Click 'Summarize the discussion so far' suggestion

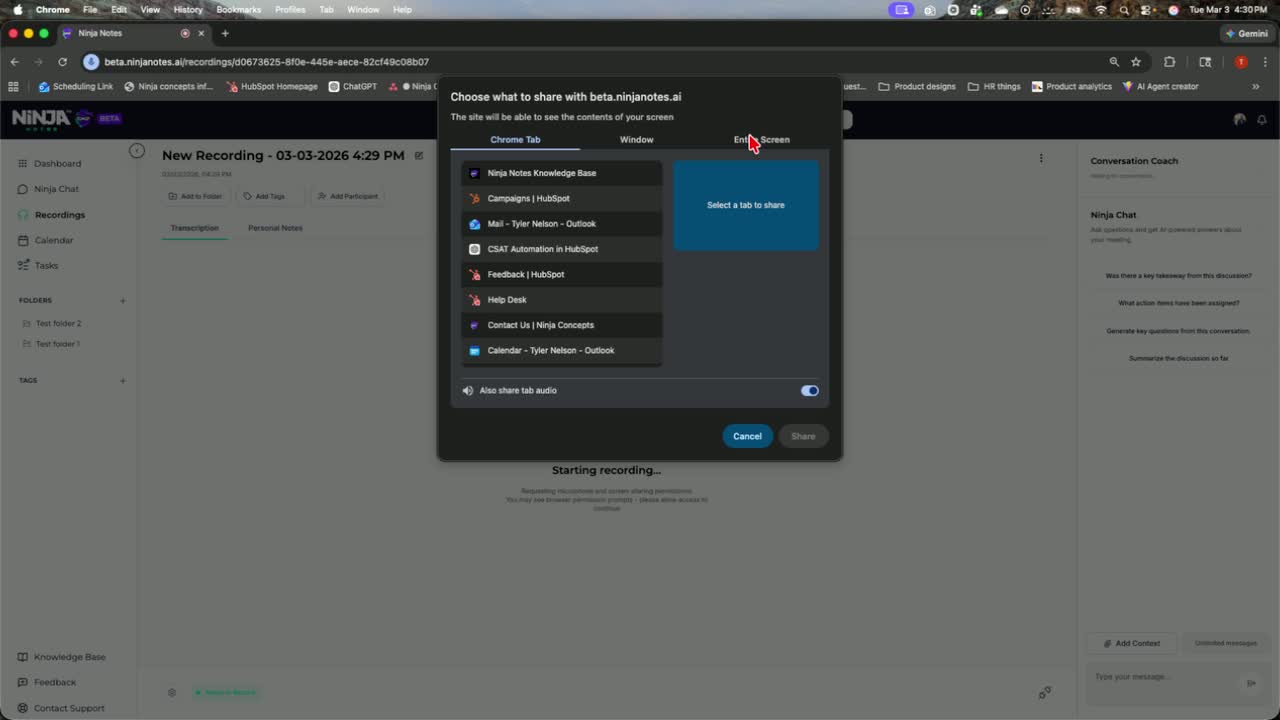1178,358
